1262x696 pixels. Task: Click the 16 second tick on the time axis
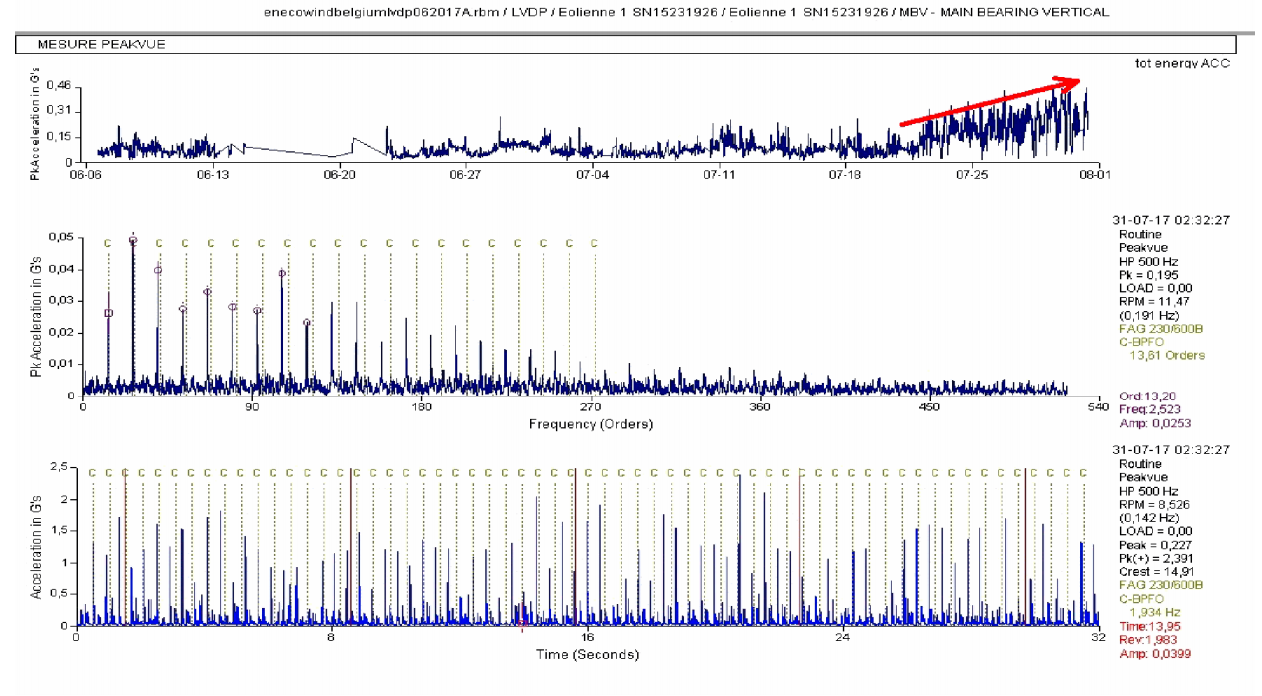coord(588,638)
